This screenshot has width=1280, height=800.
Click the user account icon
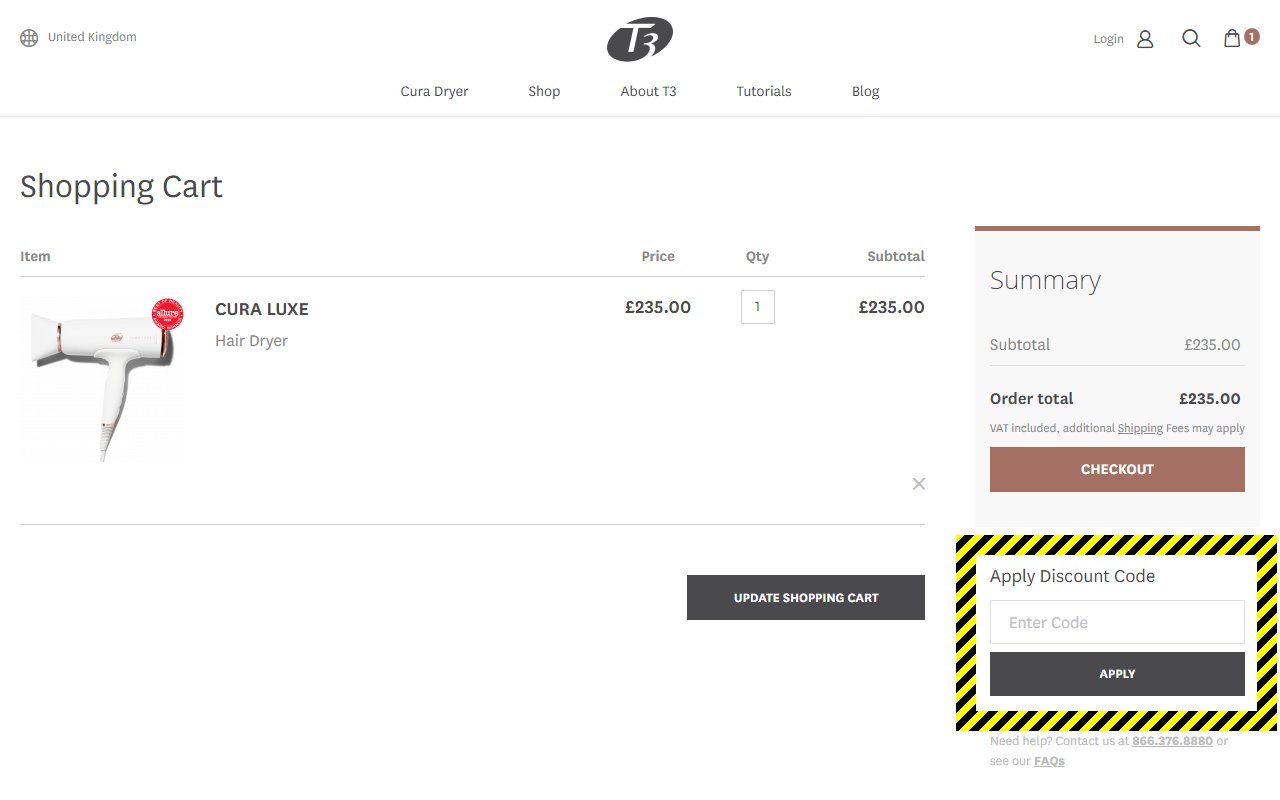point(1146,39)
